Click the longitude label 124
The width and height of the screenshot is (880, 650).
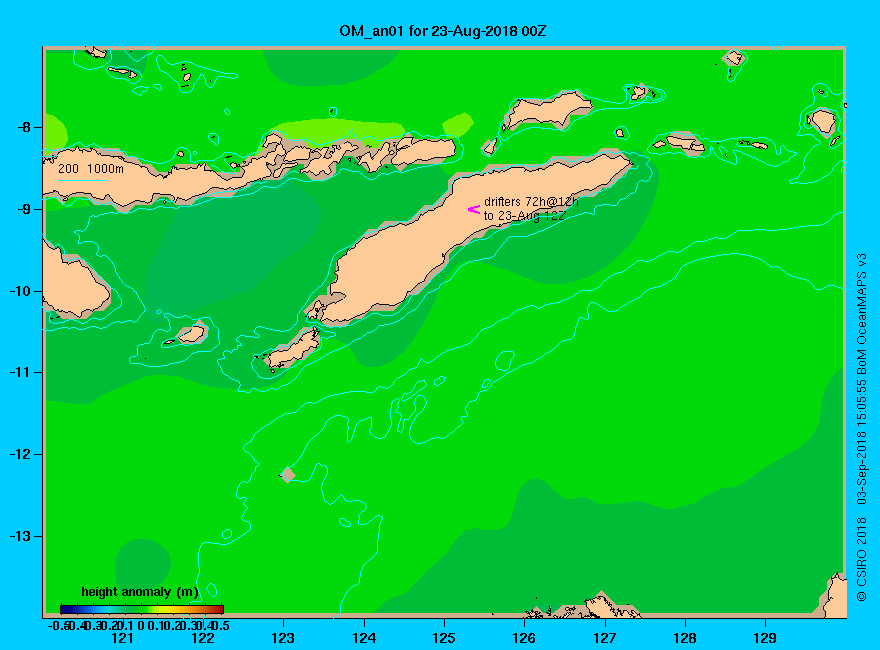point(364,638)
